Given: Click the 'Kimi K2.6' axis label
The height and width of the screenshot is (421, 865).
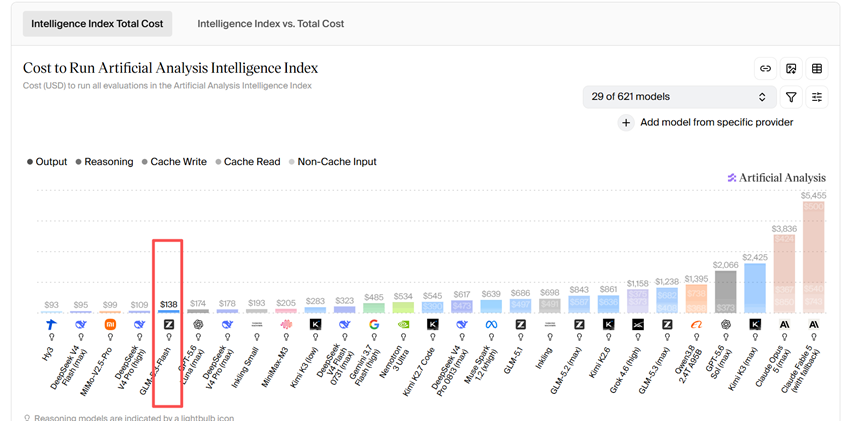Looking at the screenshot, I should coord(600,362).
